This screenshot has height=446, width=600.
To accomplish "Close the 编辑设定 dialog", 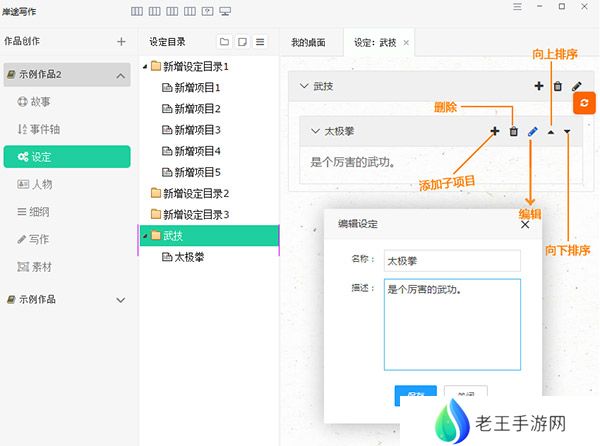I will 525,225.
